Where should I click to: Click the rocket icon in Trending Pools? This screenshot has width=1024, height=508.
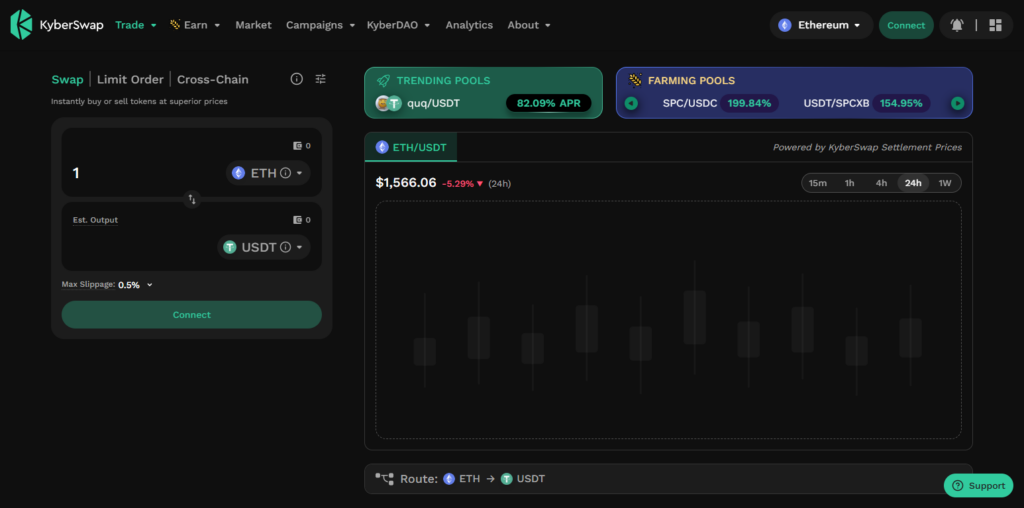pyautogui.click(x=383, y=80)
